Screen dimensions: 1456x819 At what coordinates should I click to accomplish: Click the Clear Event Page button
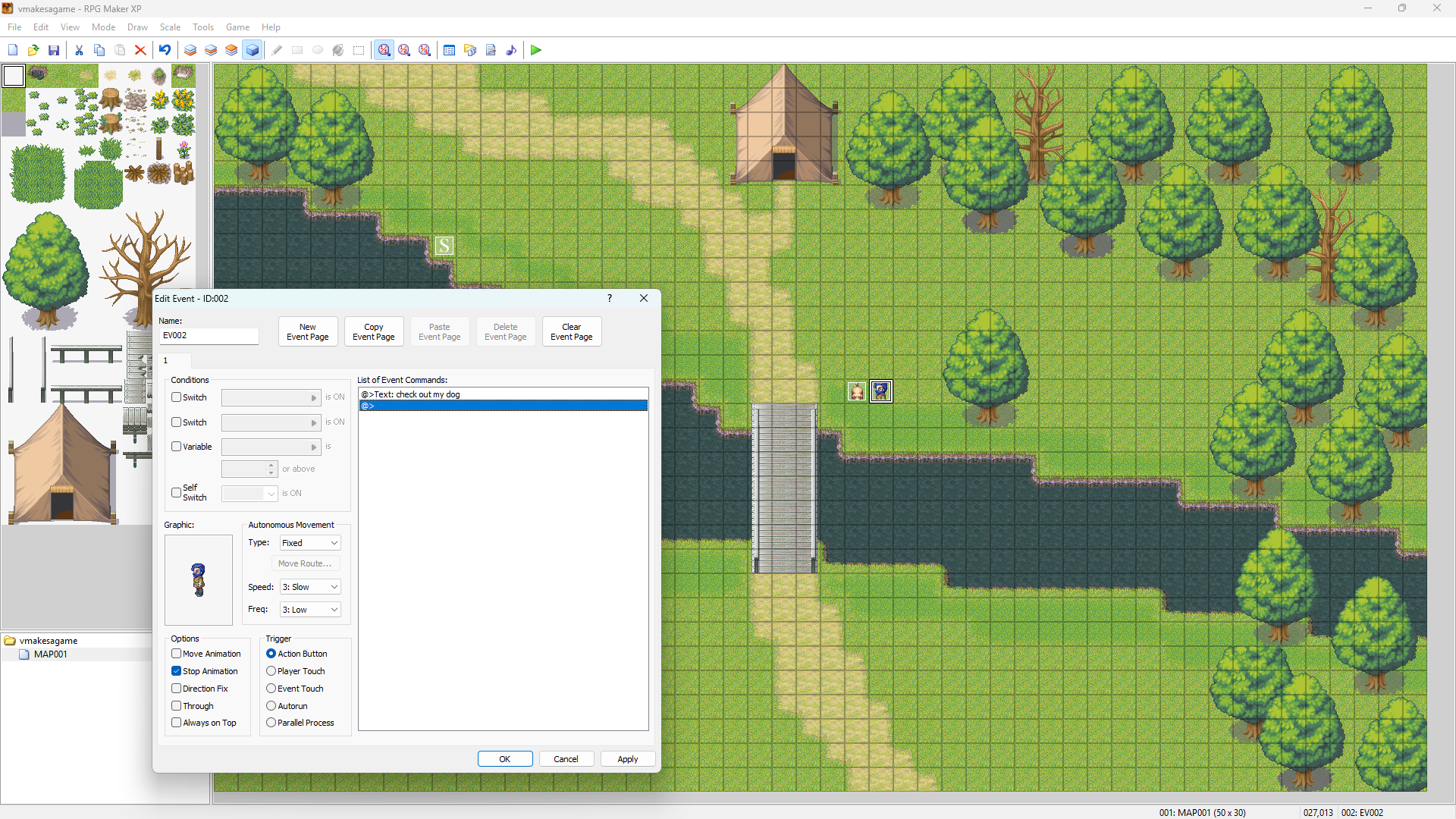click(x=572, y=331)
